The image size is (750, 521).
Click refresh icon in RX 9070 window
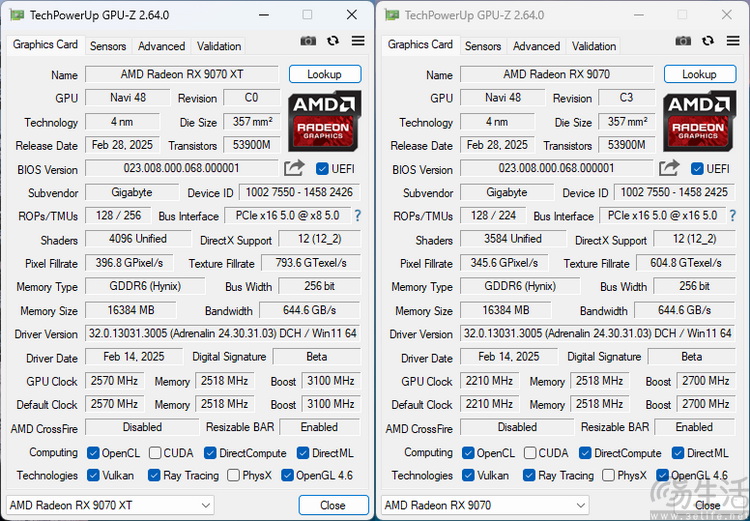(708, 41)
